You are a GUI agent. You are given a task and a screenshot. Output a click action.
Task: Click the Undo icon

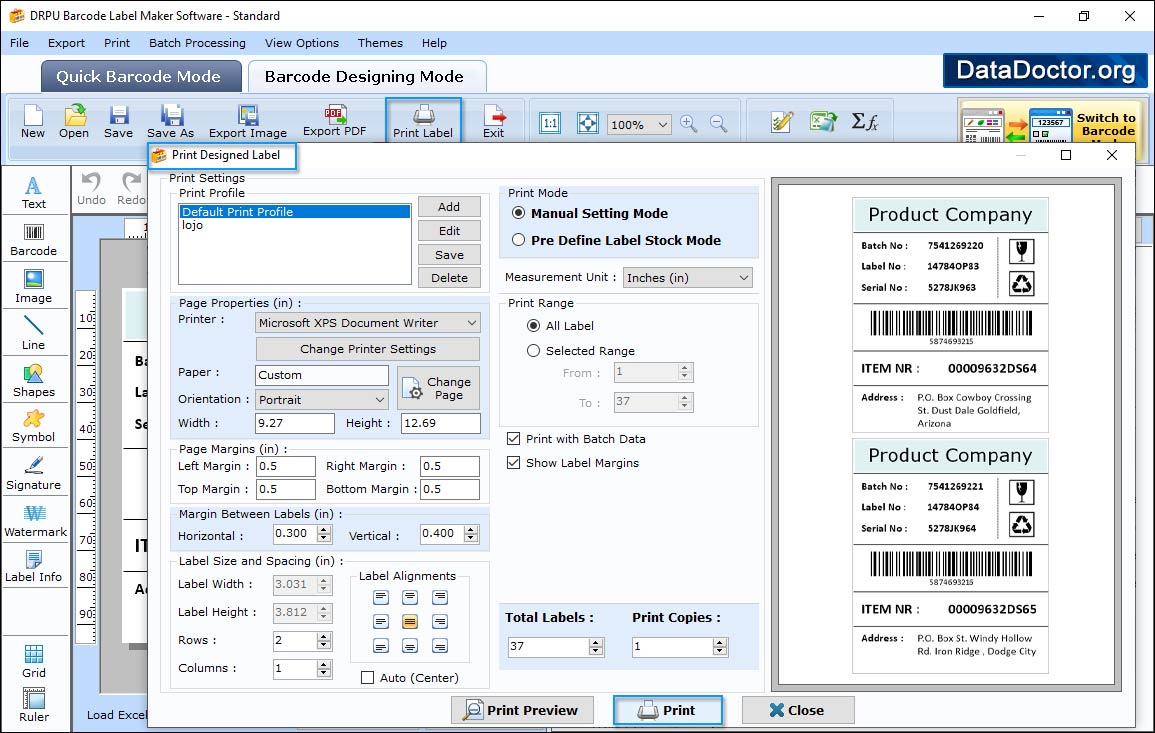coord(91,189)
